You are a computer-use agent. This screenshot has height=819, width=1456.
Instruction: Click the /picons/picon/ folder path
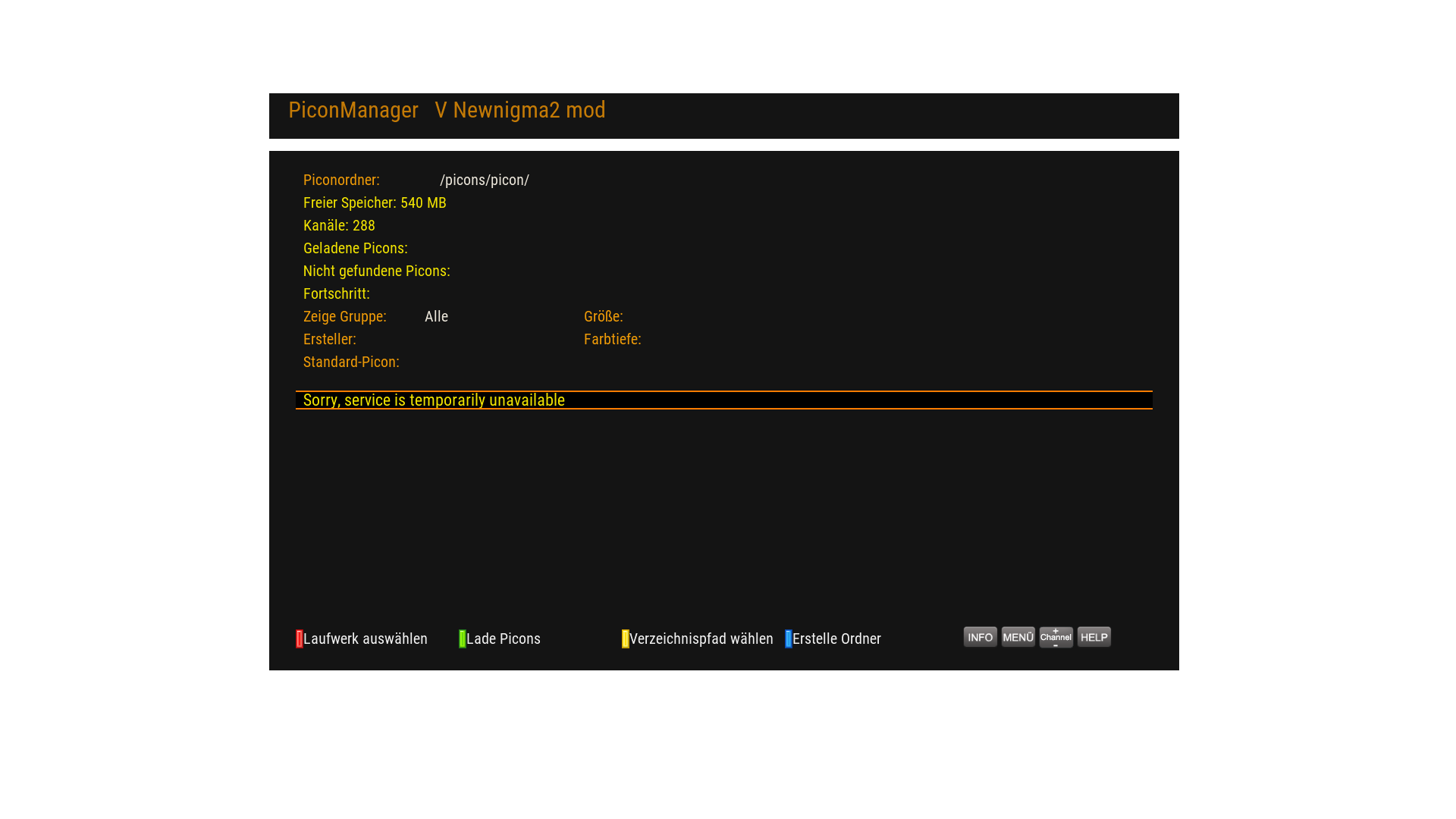pos(485,180)
